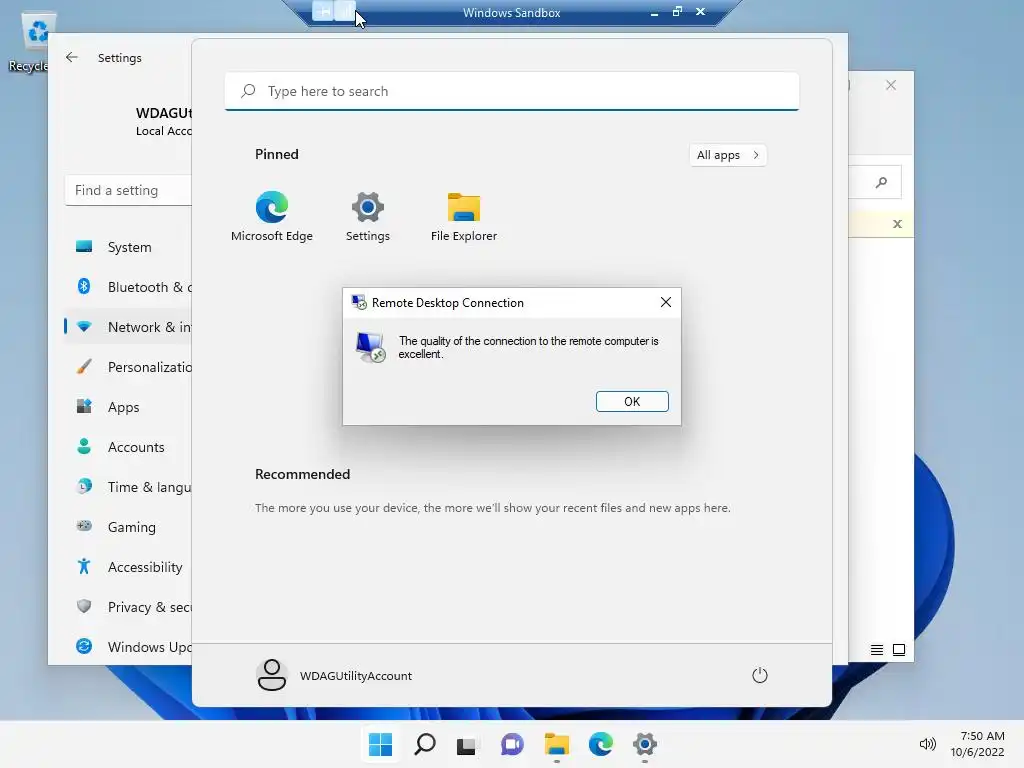This screenshot has width=1024, height=768.
Task: Open Task View on the taskbar
Action: click(466, 744)
